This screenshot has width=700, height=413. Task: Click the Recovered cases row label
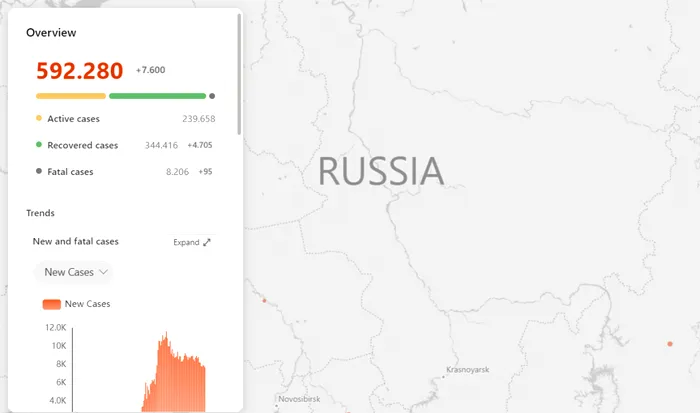[x=83, y=145]
